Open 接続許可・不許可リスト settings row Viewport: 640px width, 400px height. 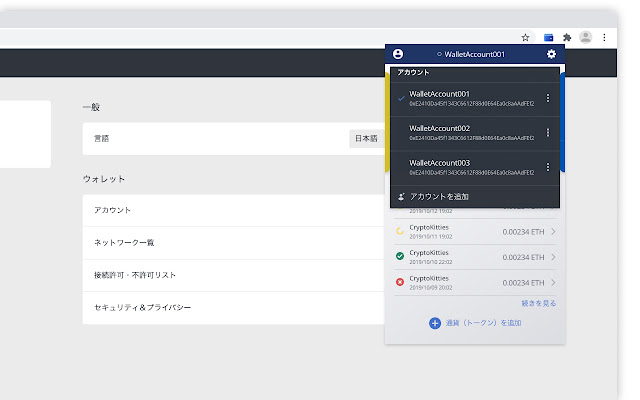(x=233, y=275)
